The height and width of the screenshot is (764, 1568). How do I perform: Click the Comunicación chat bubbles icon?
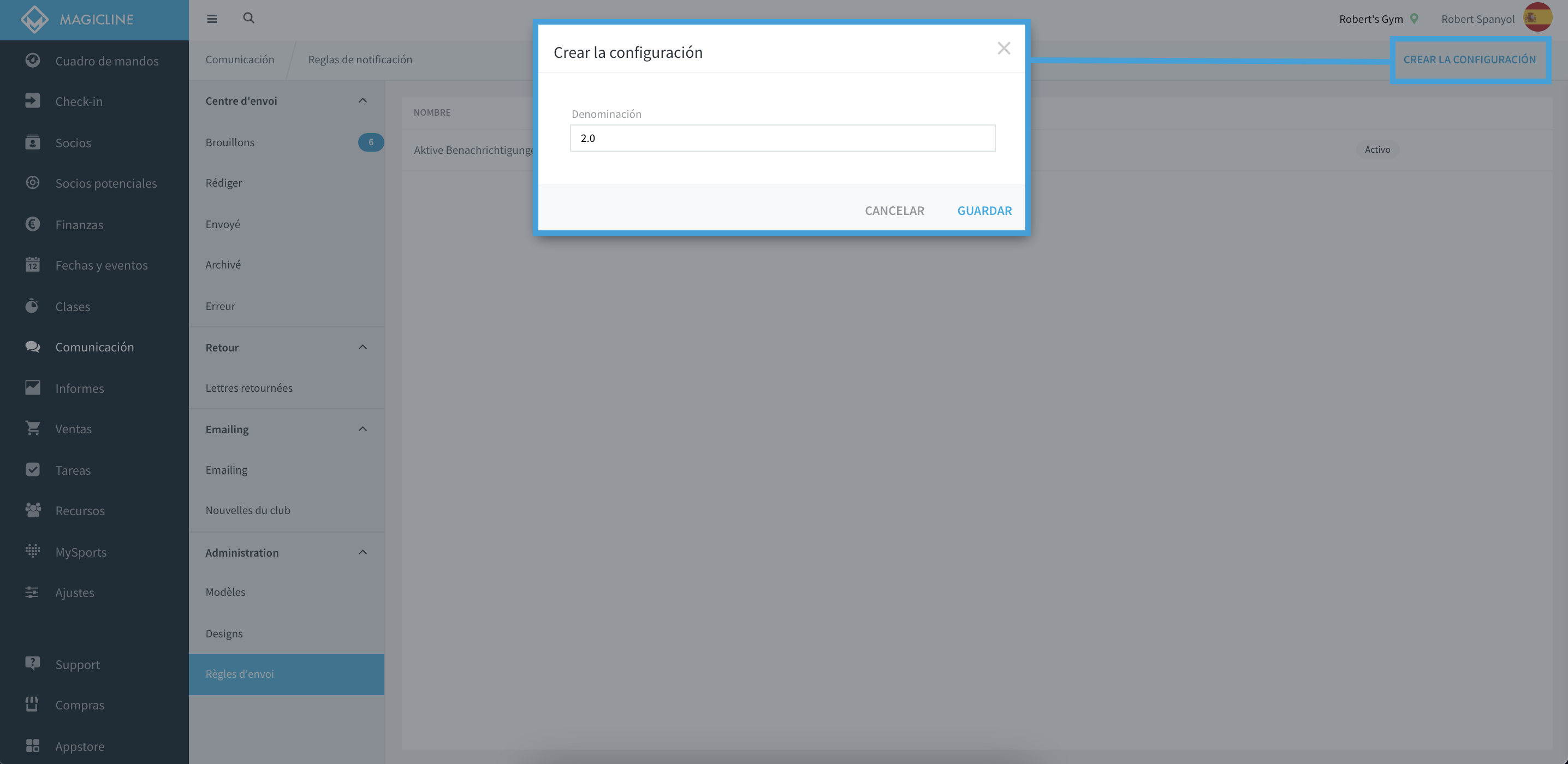coord(33,347)
